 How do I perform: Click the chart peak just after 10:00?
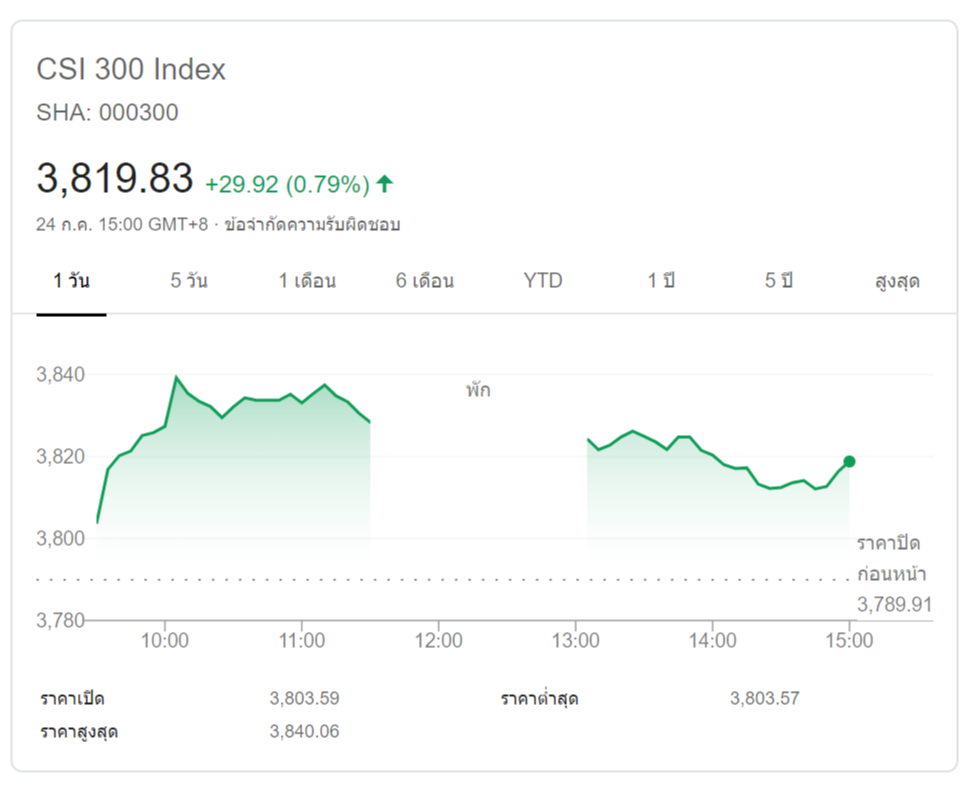(176, 377)
